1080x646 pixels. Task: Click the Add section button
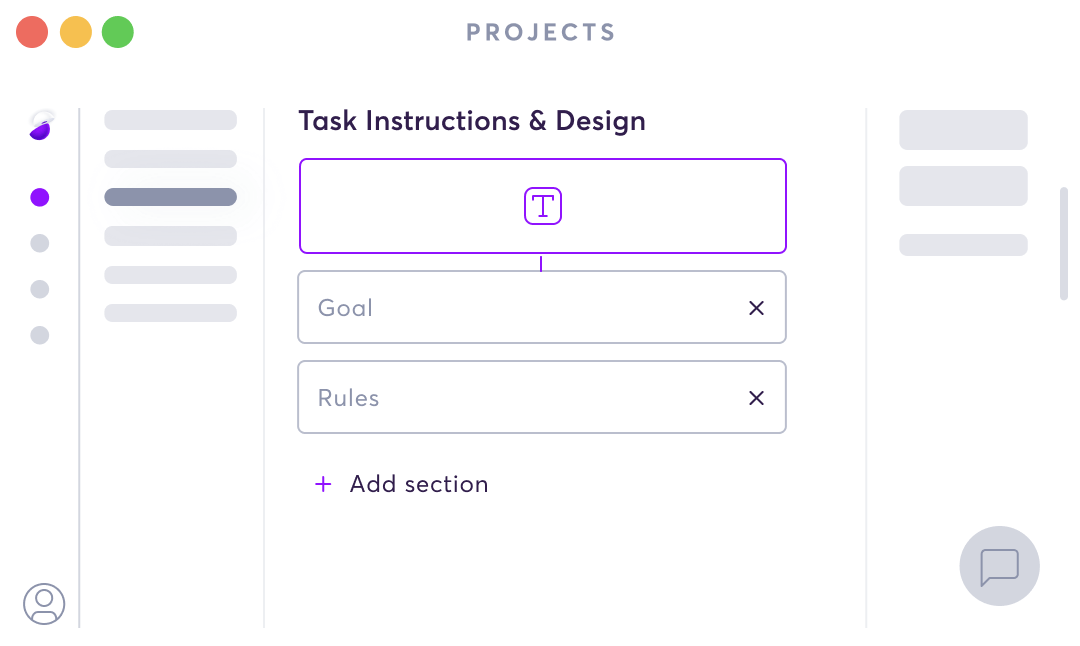pos(402,484)
